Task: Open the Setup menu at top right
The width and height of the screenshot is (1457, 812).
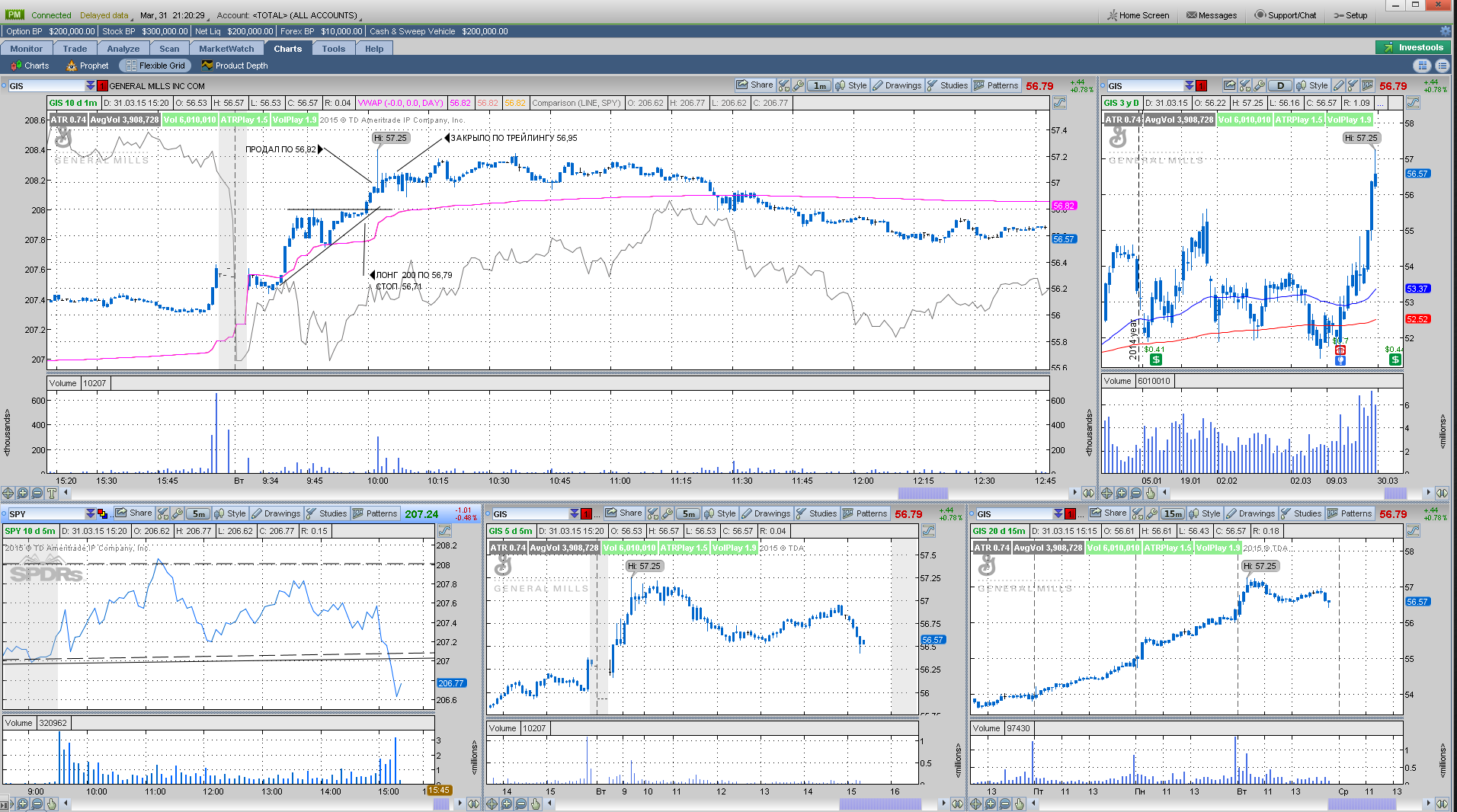Action: (1350, 15)
